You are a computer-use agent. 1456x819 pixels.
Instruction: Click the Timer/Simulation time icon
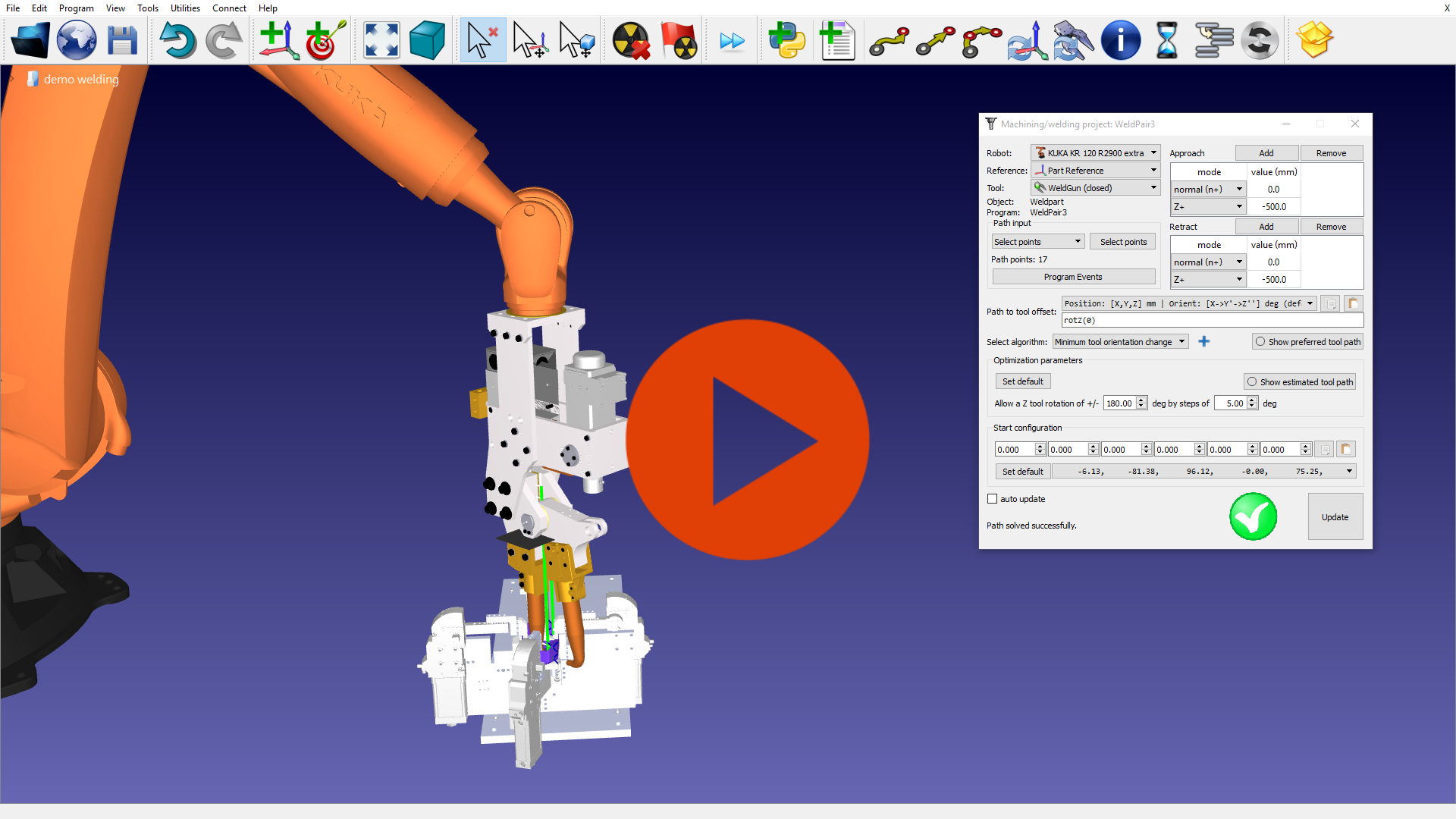1165,39
